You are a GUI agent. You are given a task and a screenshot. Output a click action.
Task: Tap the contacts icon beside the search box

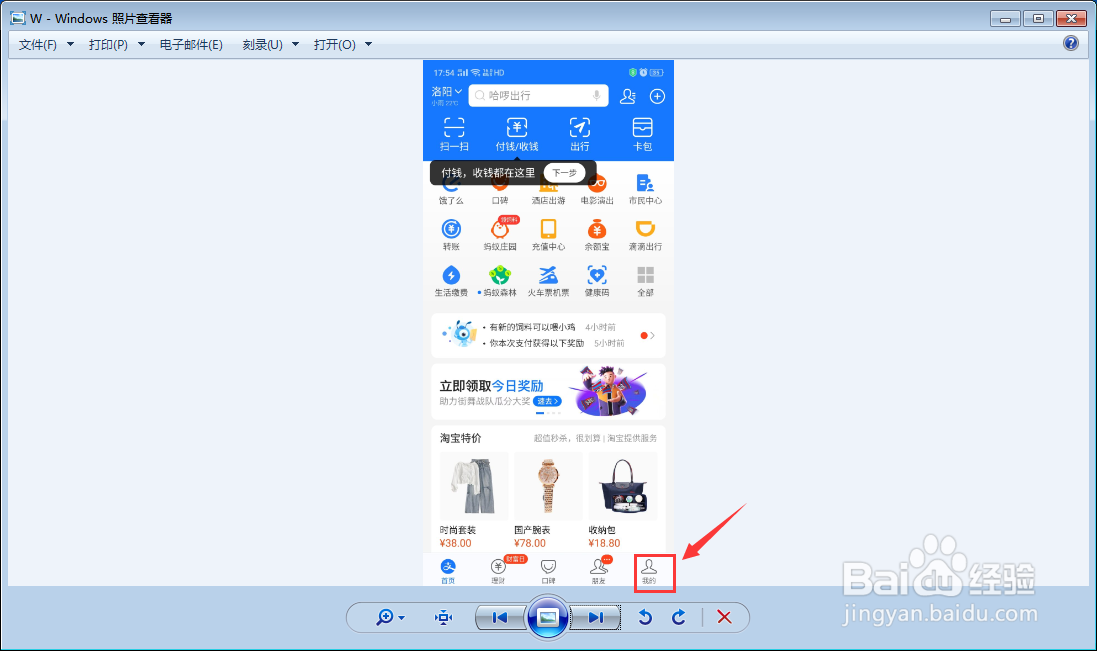(628, 96)
